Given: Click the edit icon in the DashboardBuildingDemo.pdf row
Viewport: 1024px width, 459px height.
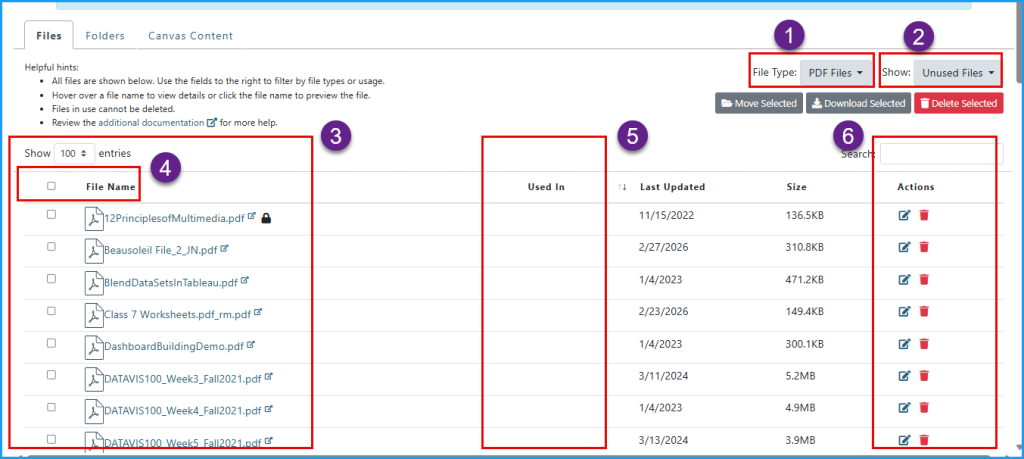Looking at the screenshot, I should [905, 344].
